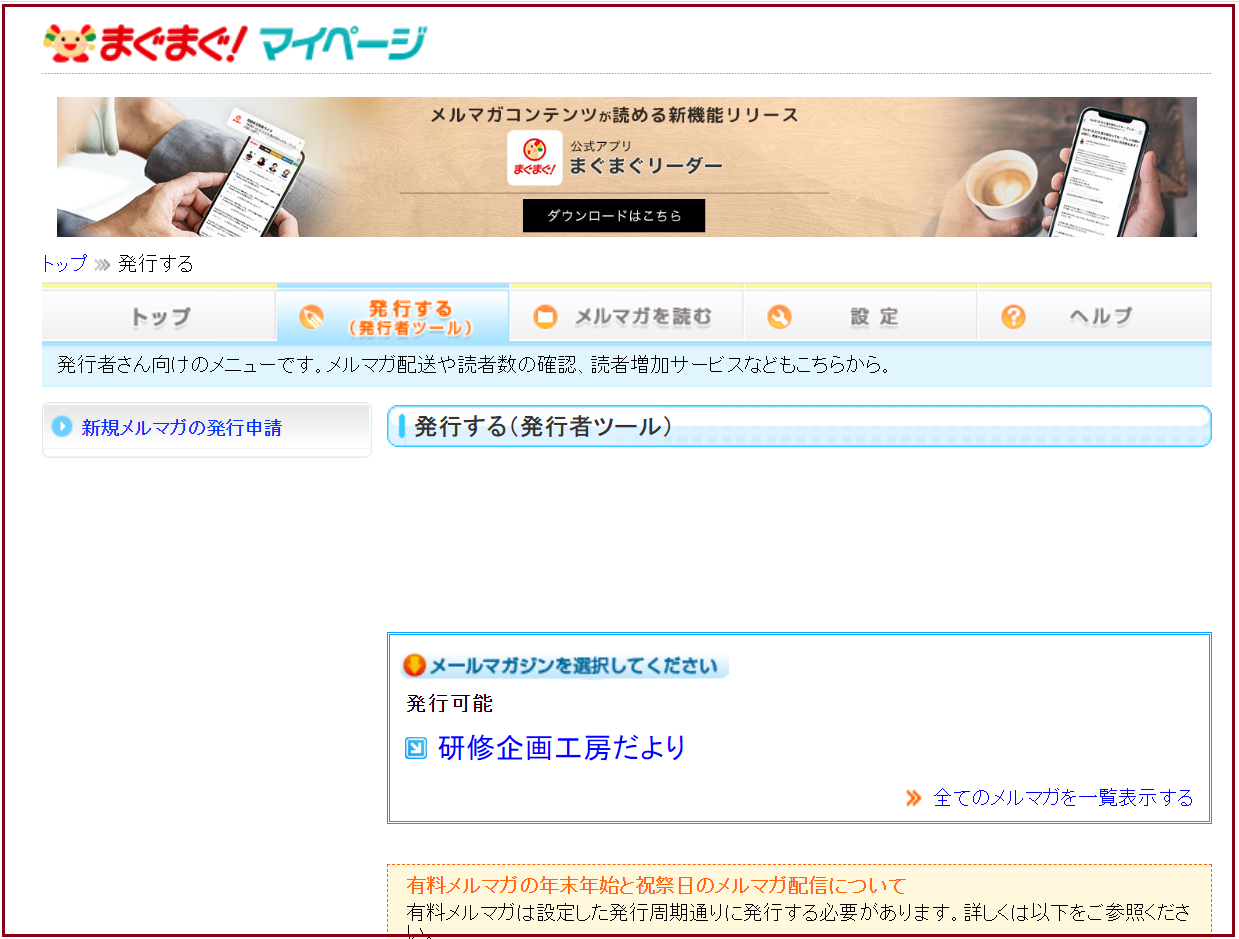Screen dimensions: 1239x939
Task: Click the orange icon on メルマガを読む tab
Action: coord(545,318)
